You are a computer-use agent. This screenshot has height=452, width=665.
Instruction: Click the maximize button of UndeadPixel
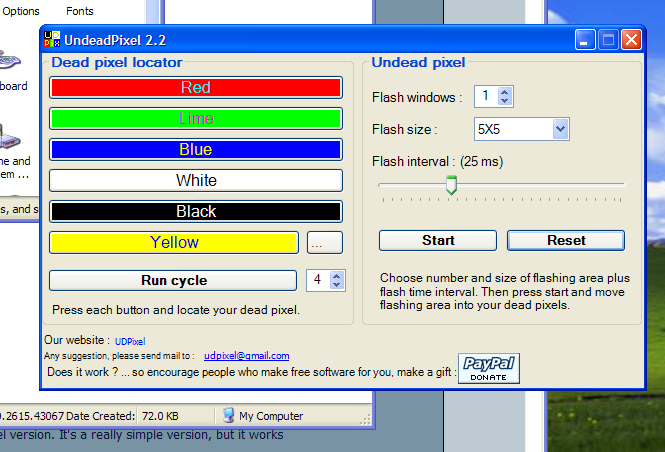tap(608, 40)
